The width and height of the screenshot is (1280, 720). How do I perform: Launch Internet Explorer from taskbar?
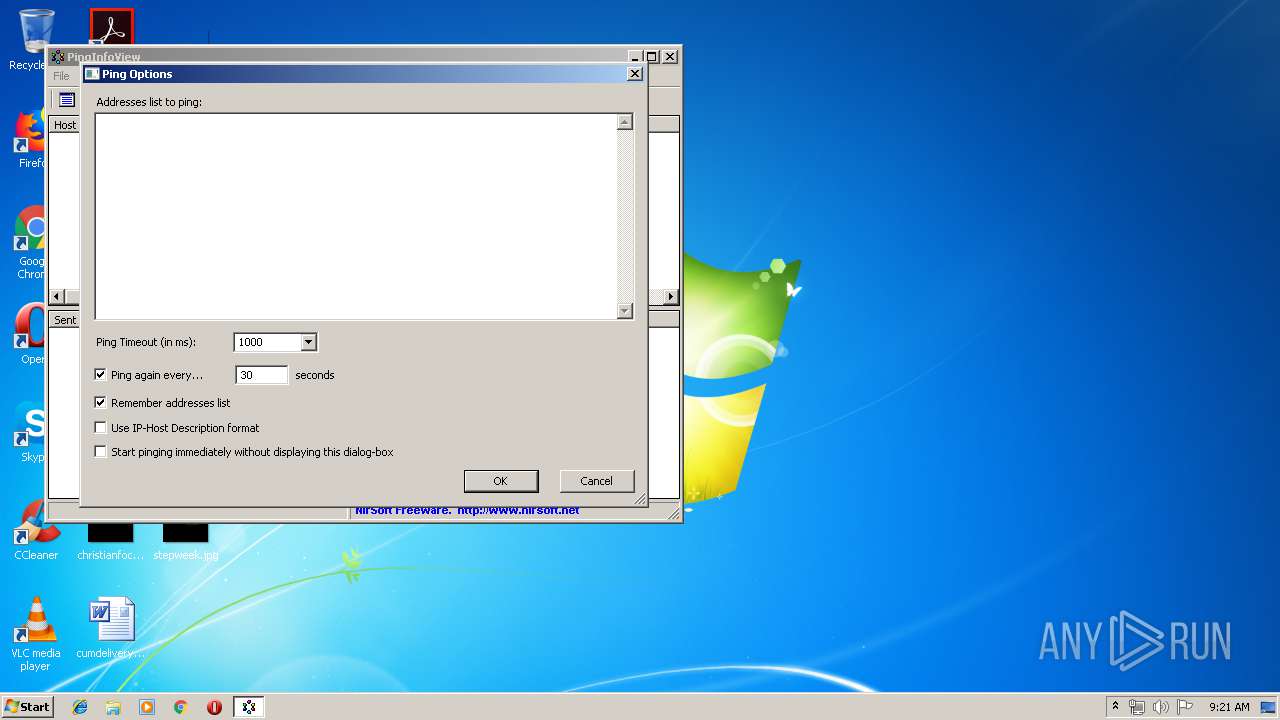coord(80,707)
